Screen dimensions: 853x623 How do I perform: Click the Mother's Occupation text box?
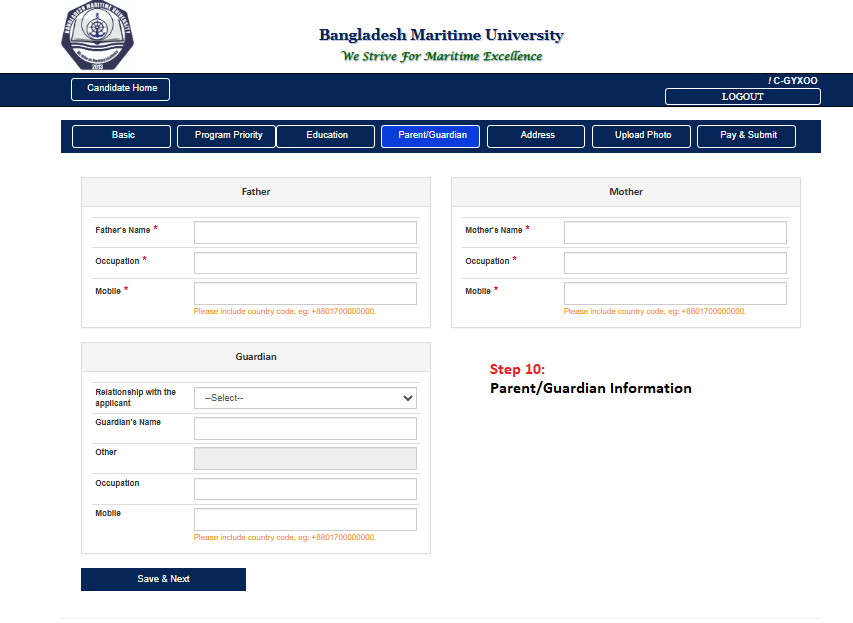click(675, 263)
